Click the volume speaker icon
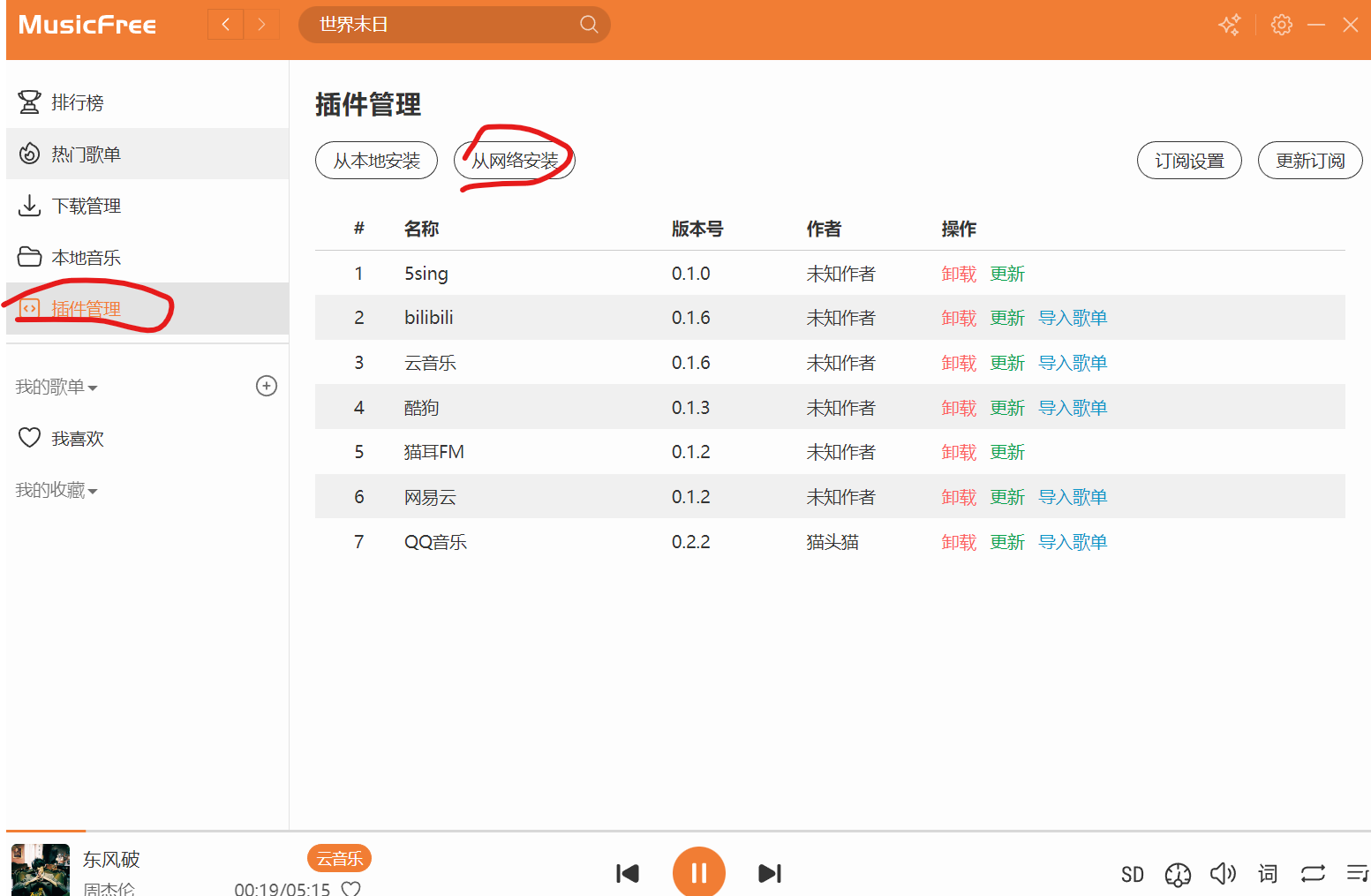 (x=1223, y=874)
